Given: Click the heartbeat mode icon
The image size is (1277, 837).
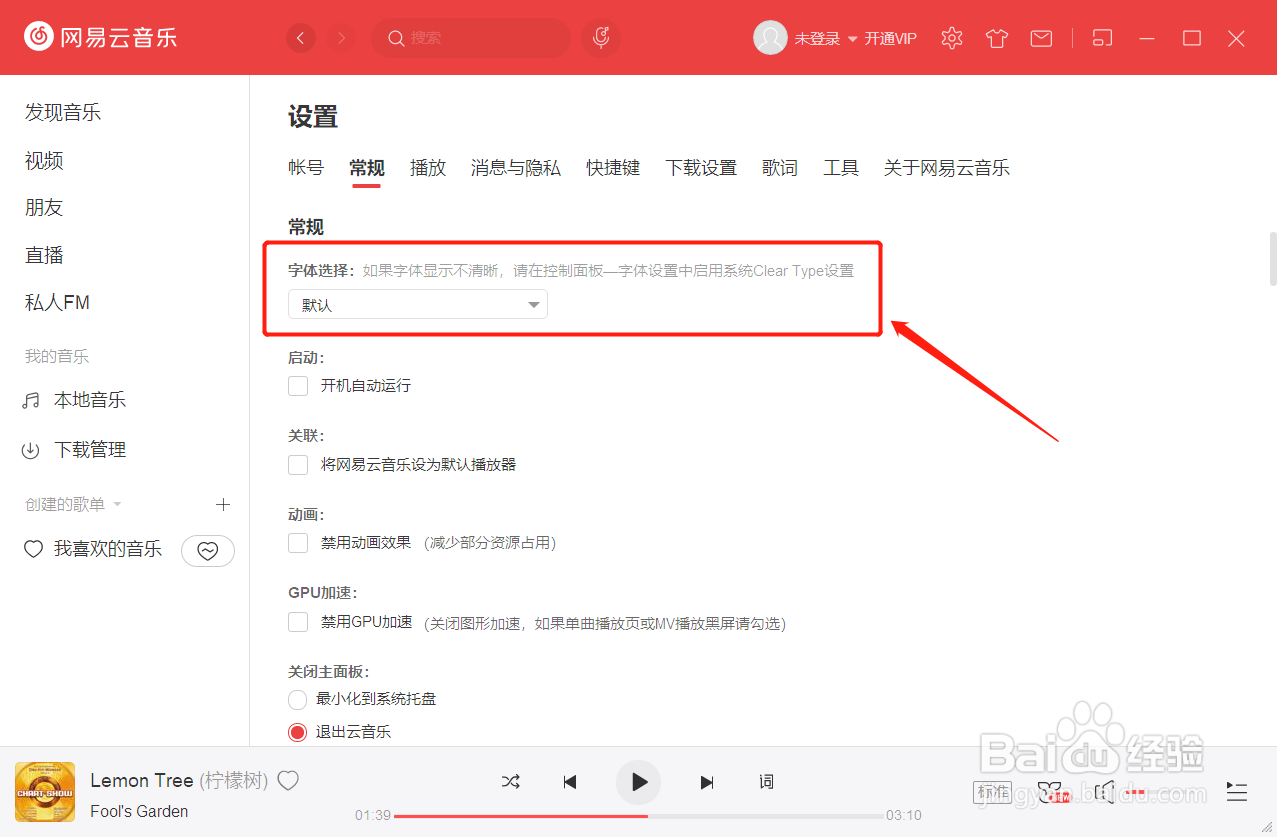Looking at the screenshot, I should tap(208, 551).
